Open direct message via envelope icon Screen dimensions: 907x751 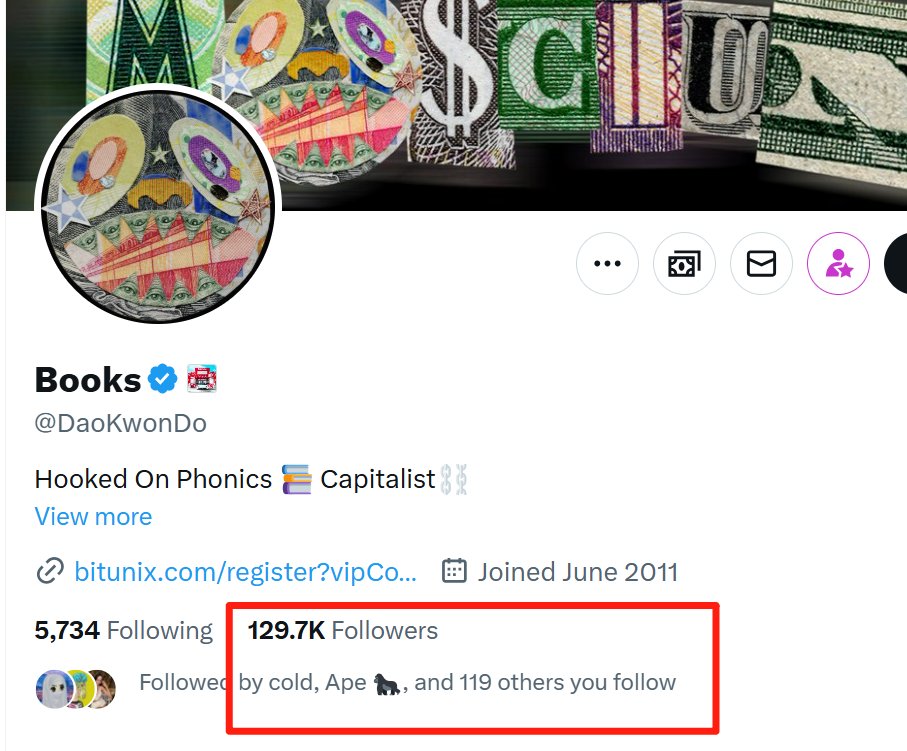click(761, 264)
